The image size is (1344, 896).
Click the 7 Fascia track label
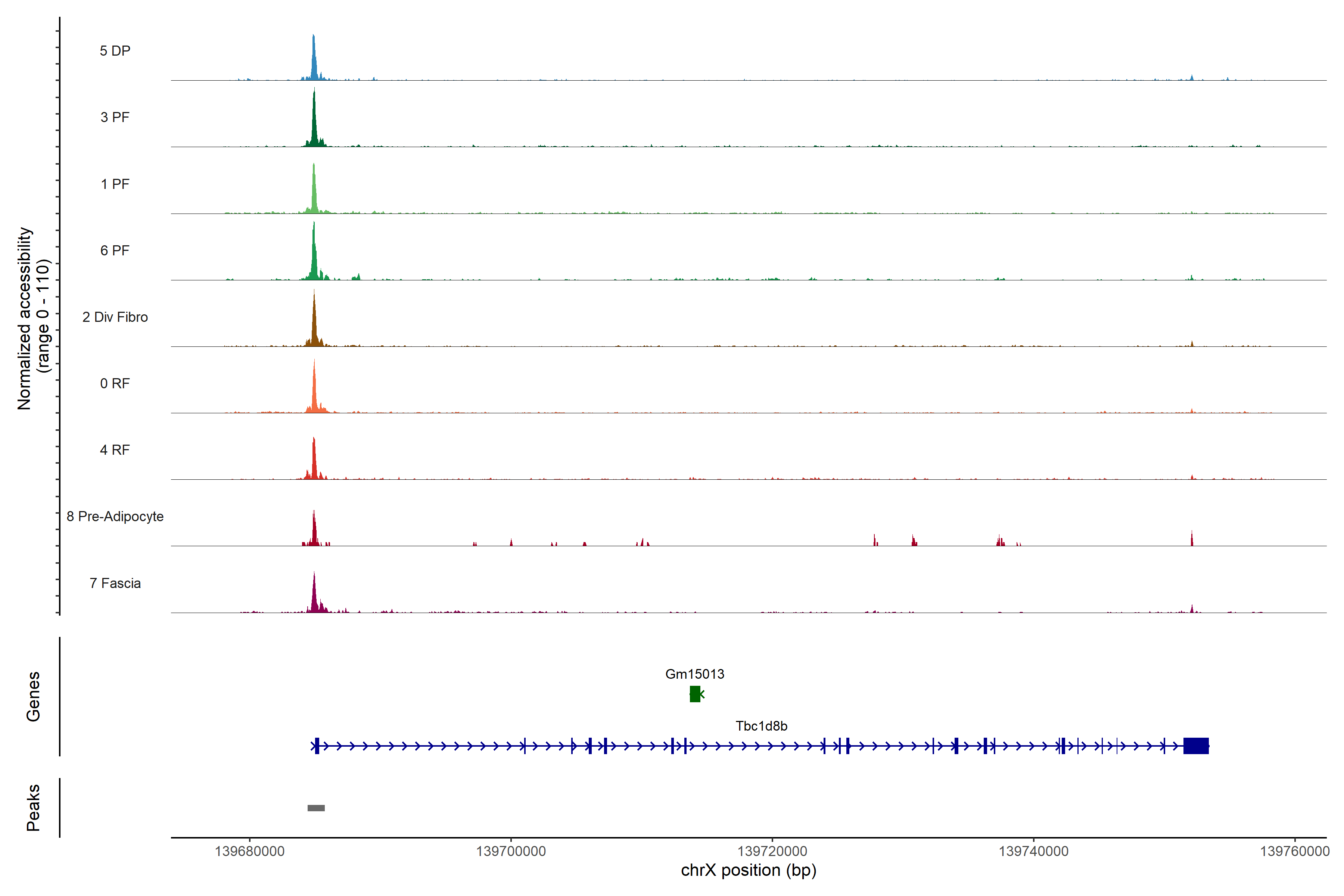pos(115,583)
